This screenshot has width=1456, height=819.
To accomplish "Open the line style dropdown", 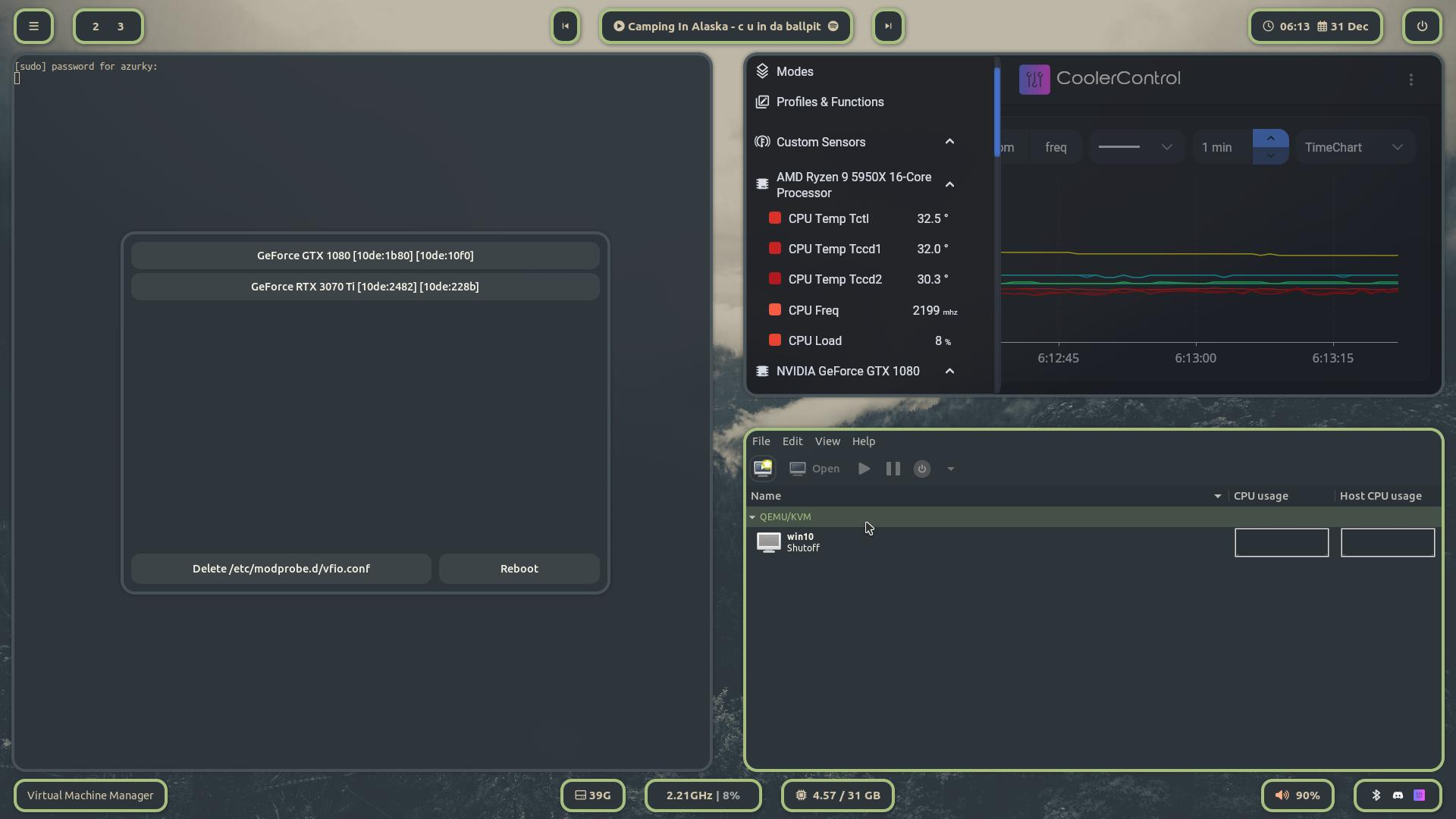I will tap(1136, 147).
